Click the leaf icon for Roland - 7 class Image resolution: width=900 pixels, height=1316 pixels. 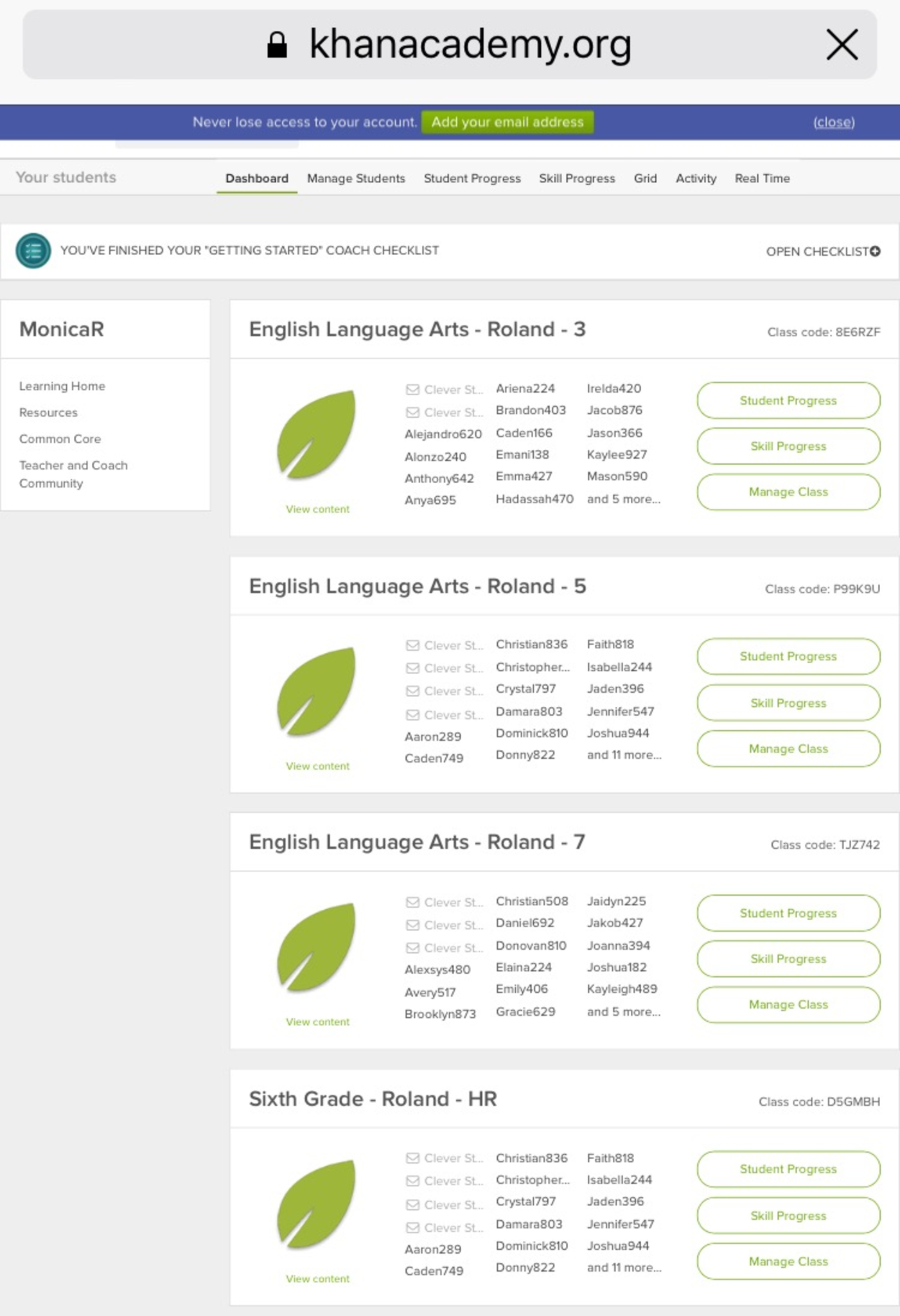point(316,947)
